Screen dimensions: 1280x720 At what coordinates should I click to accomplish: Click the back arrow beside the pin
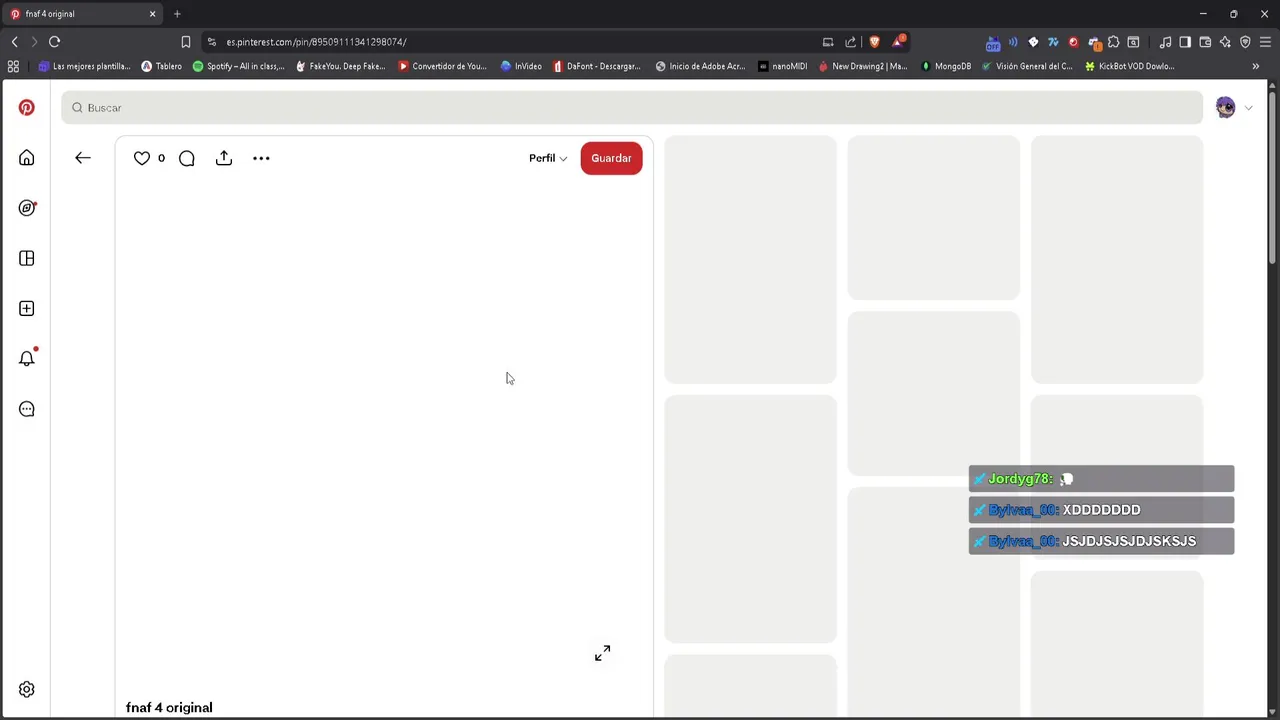tap(83, 158)
